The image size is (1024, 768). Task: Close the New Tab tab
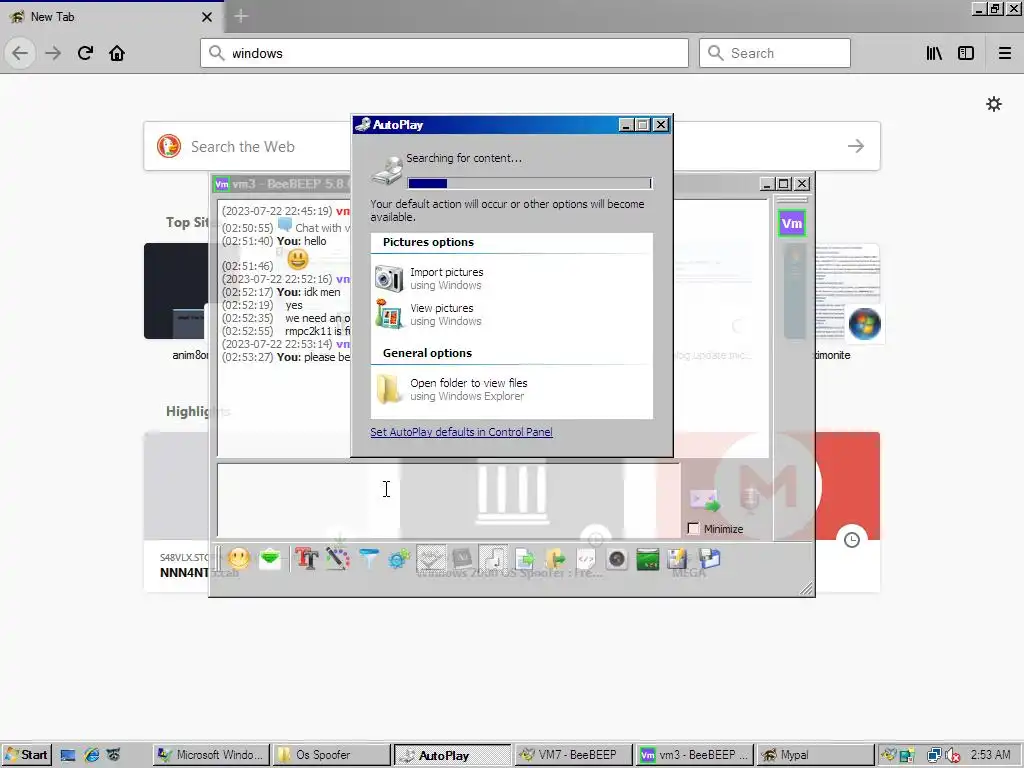click(x=207, y=17)
